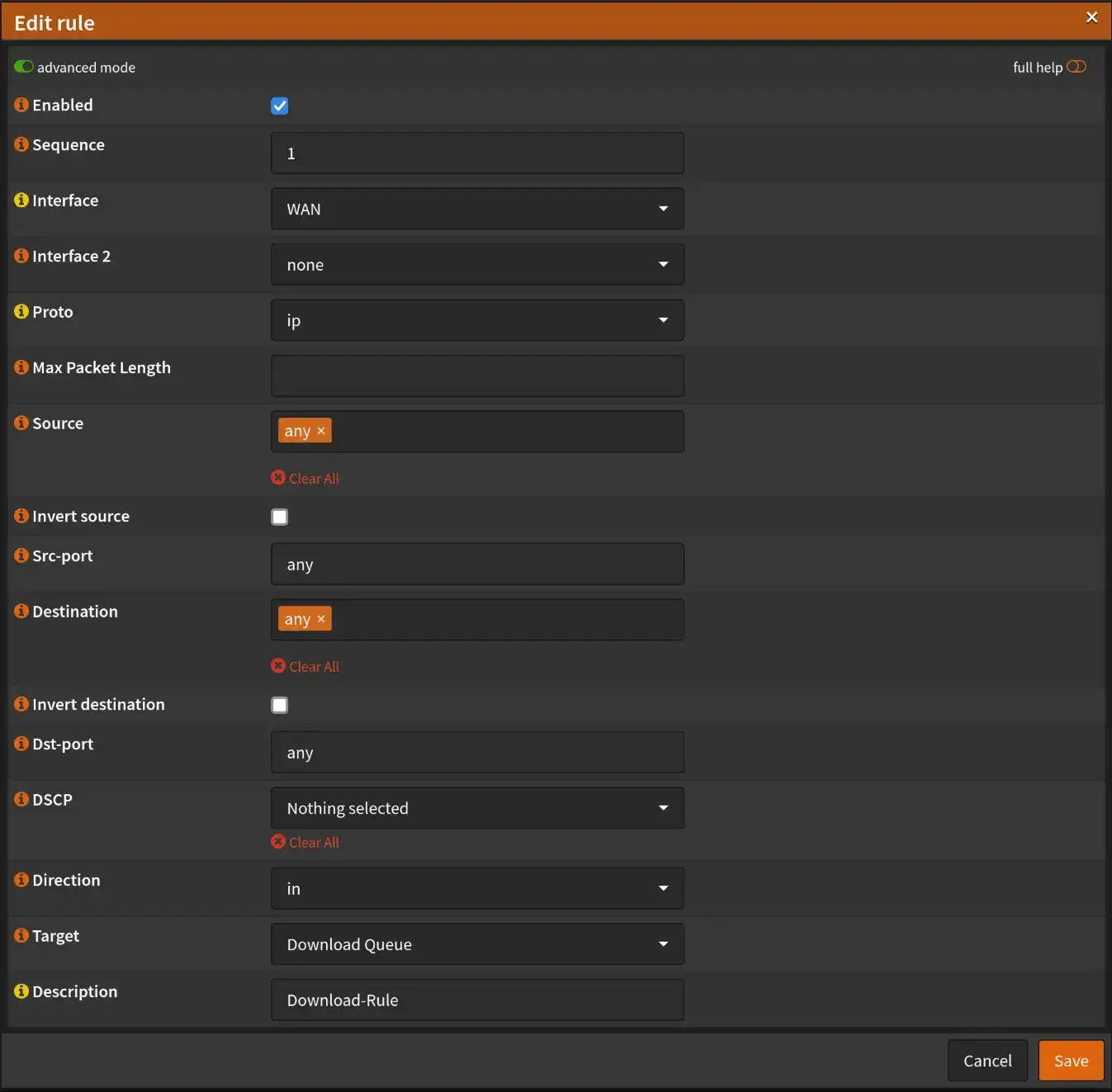Open the Interface dropdown showing WAN
Screen dimensions: 1112x1092
[x=477, y=209]
